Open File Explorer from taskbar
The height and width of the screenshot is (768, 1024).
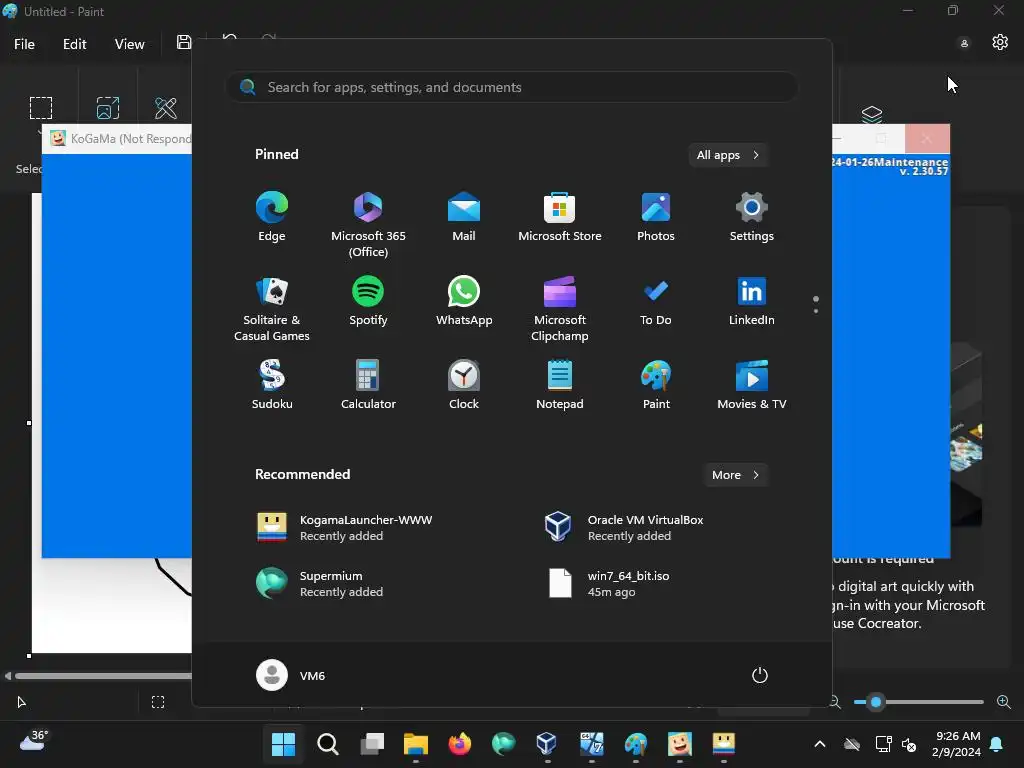(x=416, y=744)
